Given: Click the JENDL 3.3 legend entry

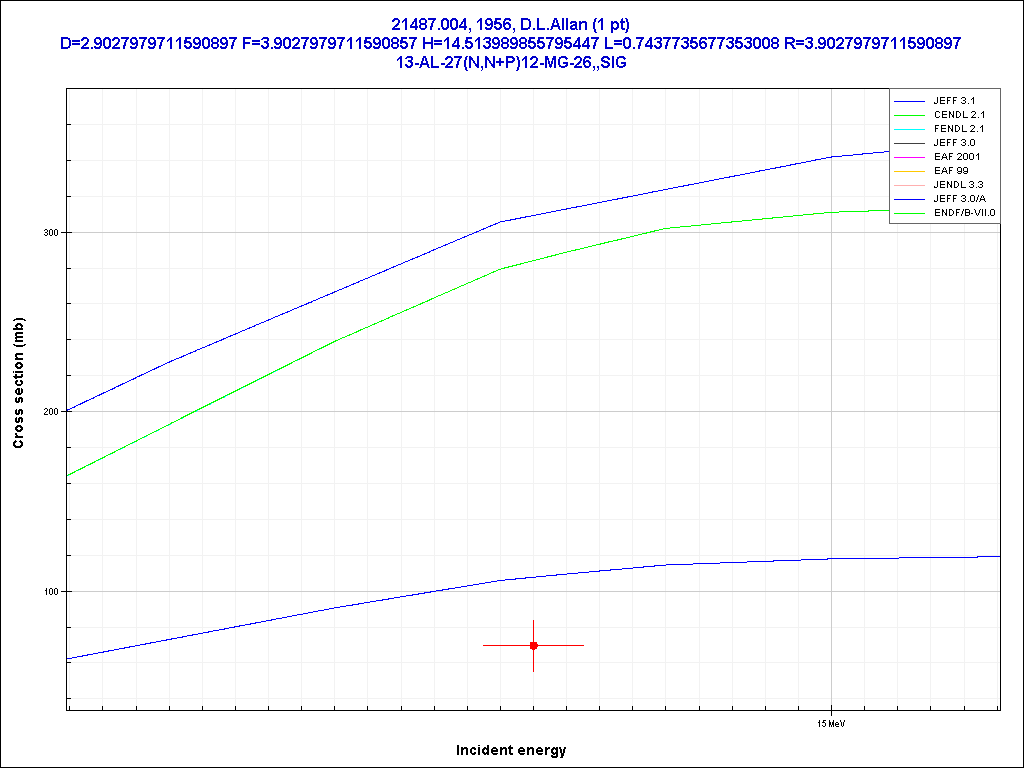Looking at the screenshot, I should pyautogui.click(x=957, y=185).
